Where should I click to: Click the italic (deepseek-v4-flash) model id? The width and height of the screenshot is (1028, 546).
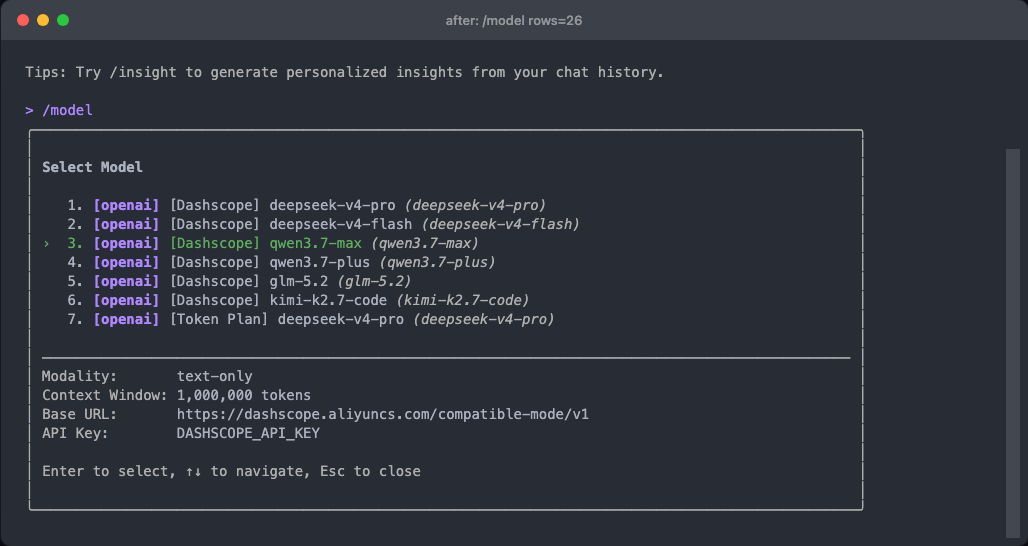(501, 224)
